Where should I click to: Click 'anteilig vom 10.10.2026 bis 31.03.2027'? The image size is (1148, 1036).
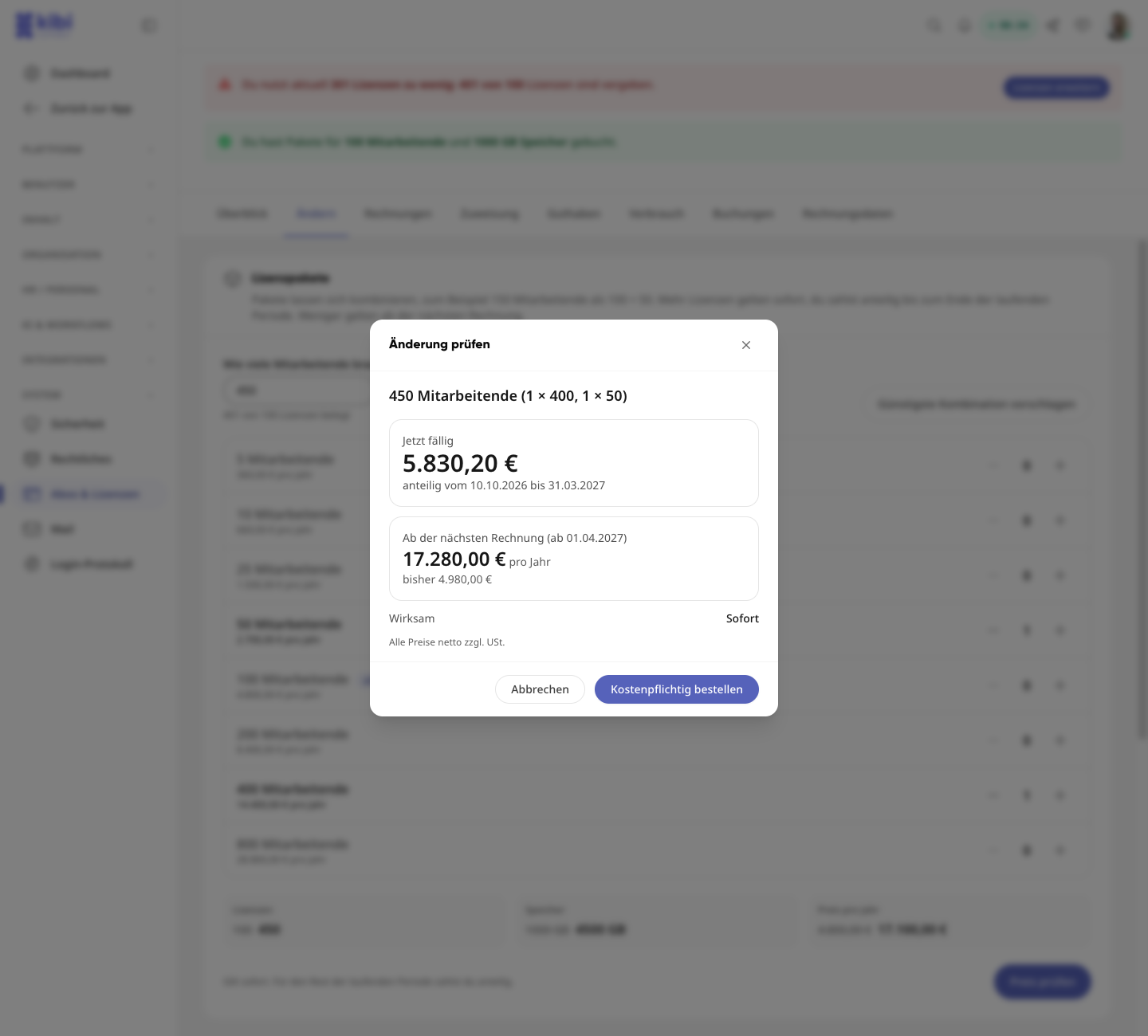click(504, 485)
